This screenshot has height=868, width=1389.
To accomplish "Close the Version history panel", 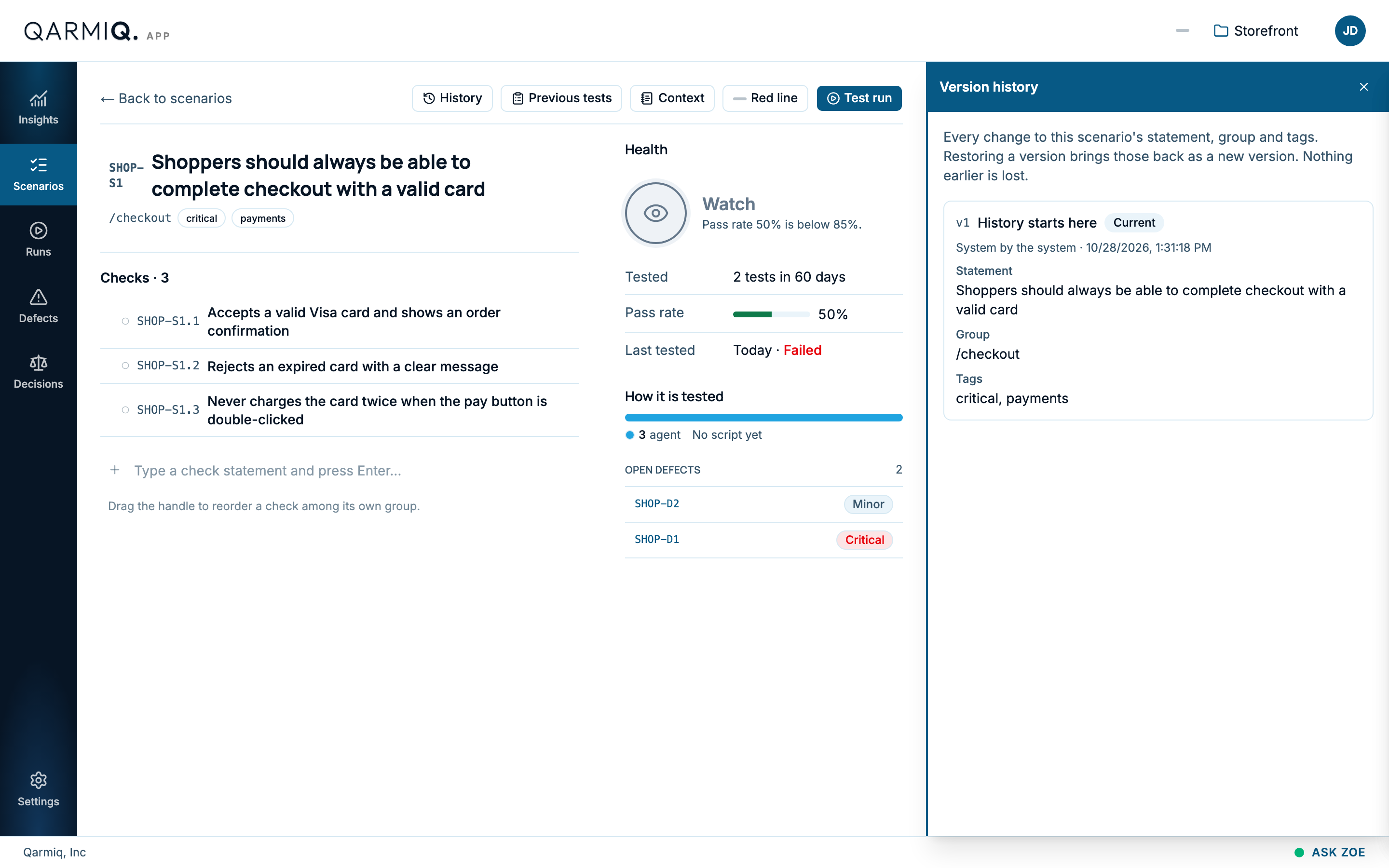I will click(1364, 87).
